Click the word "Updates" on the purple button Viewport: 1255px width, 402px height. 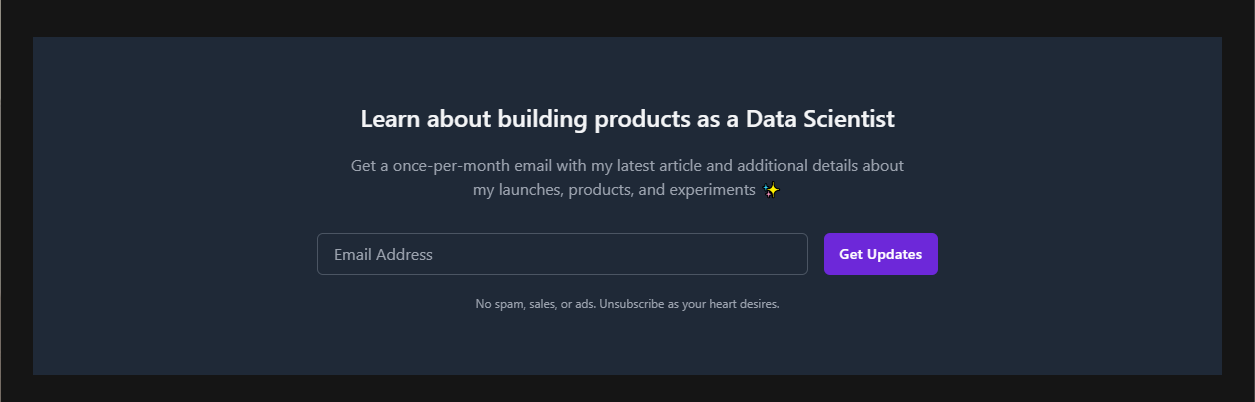click(894, 254)
